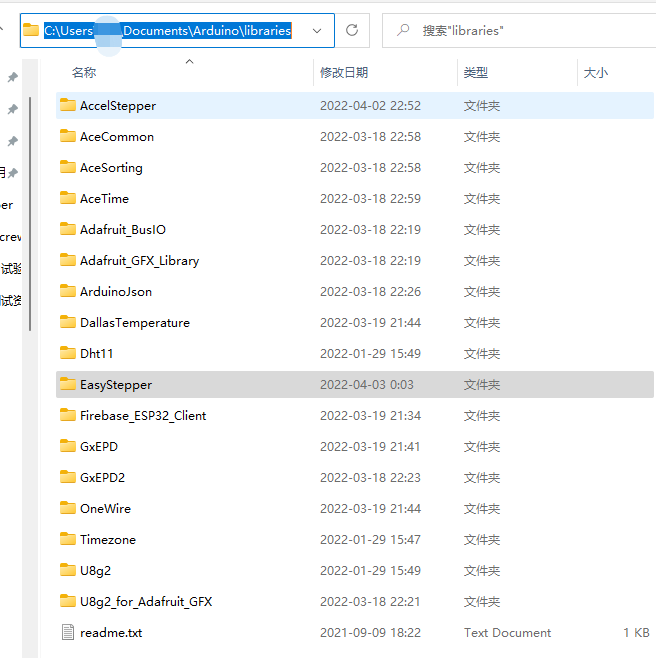Select the DallasTemperature folder name
Image resolution: width=656 pixels, height=658 pixels.
pos(135,323)
